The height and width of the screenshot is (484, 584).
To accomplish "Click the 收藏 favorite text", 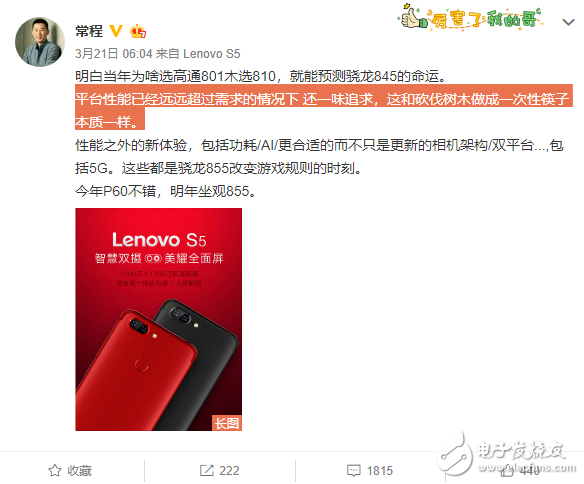I will coord(79,471).
